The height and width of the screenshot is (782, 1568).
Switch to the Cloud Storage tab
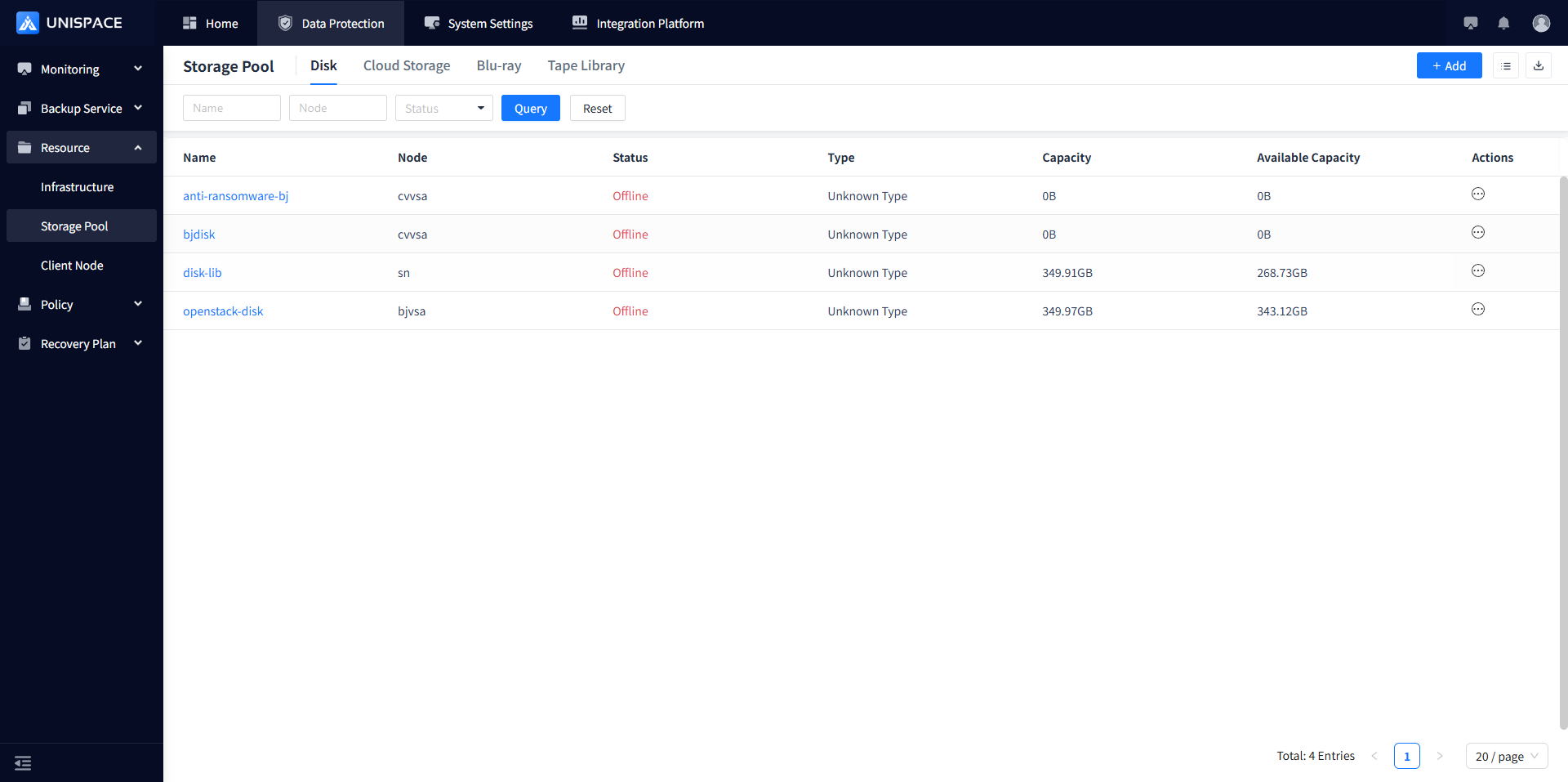pos(407,65)
